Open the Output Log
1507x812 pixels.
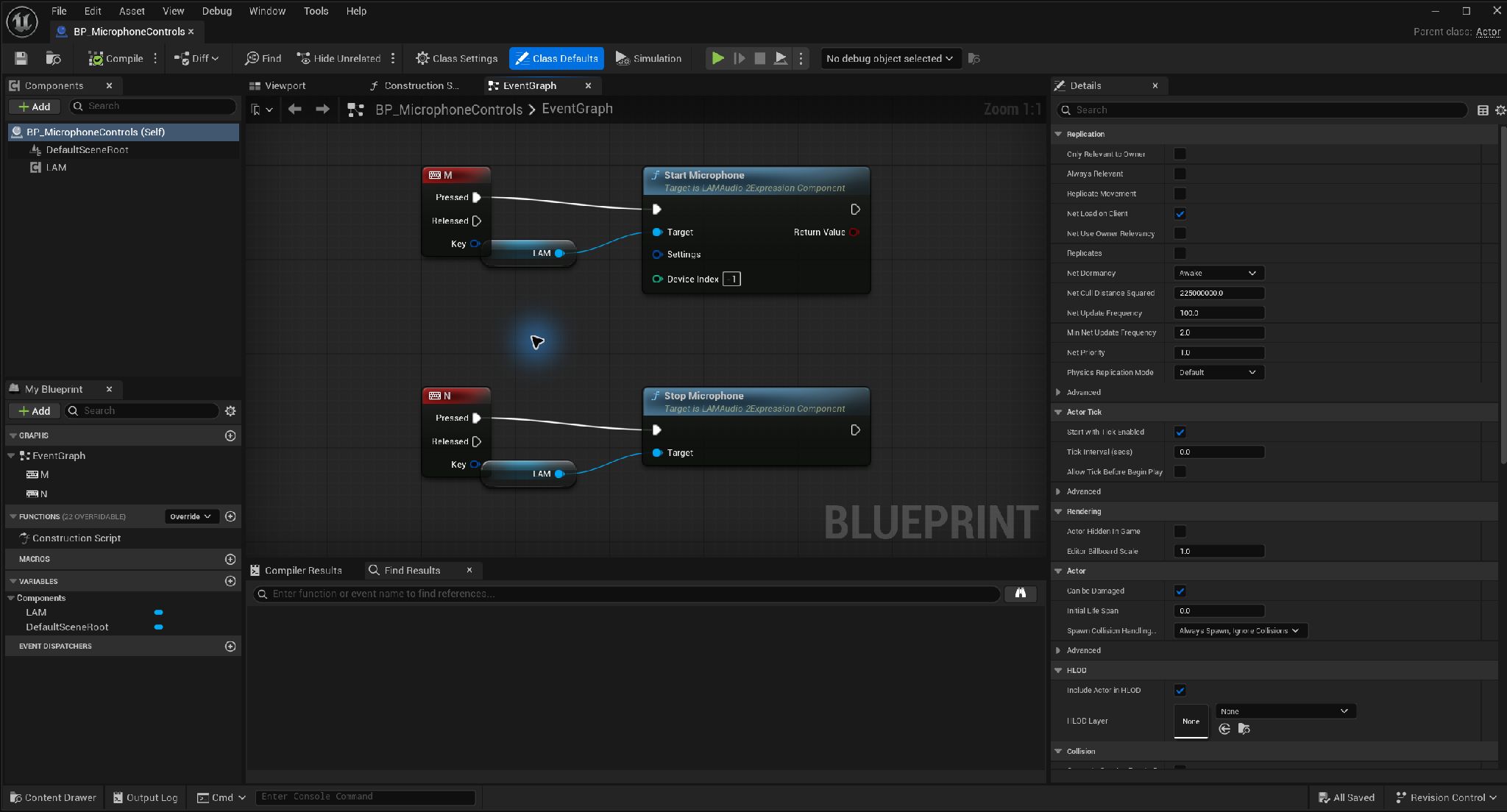pyautogui.click(x=146, y=798)
